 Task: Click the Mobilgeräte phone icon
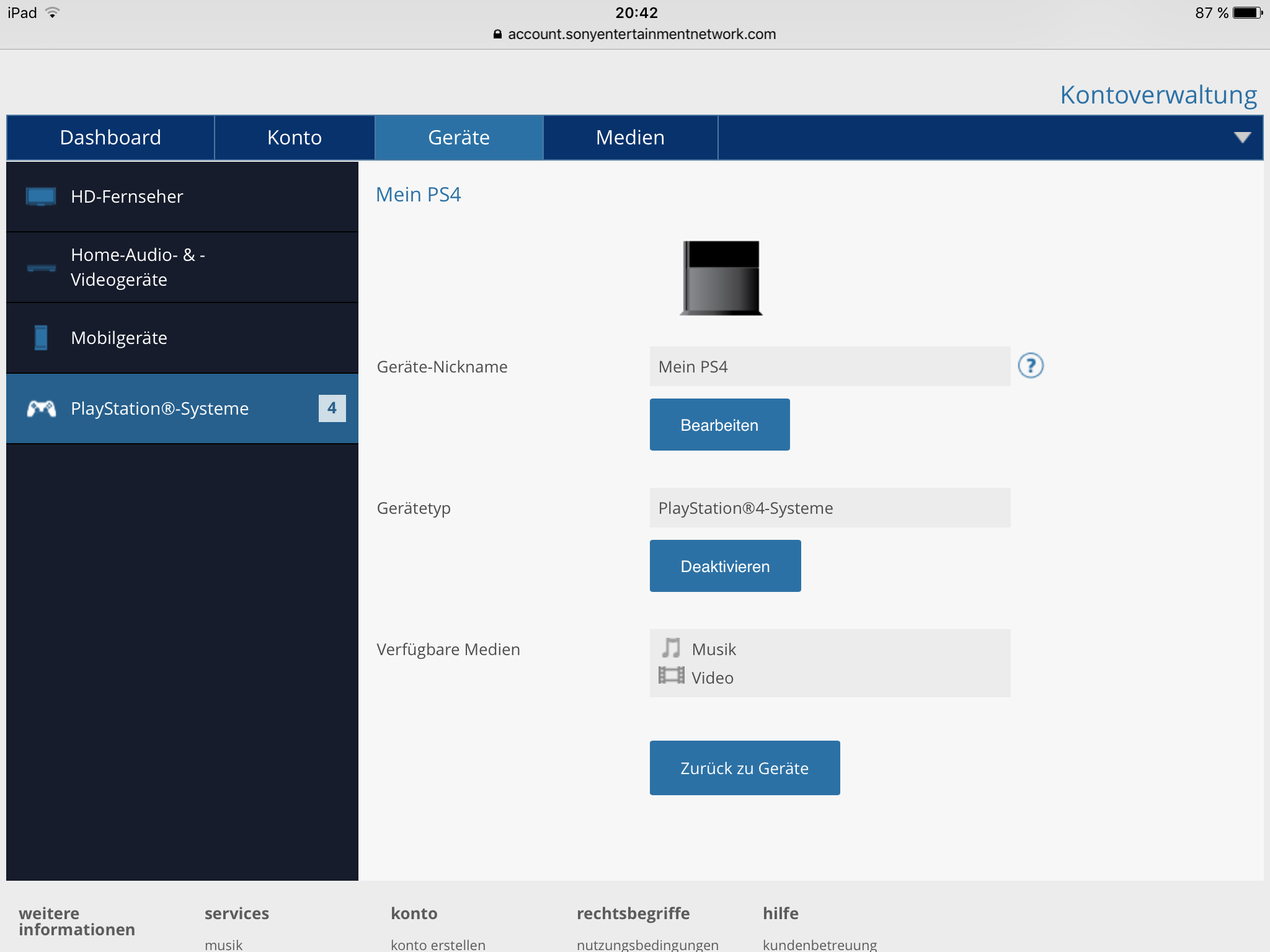tap(41, 338)
